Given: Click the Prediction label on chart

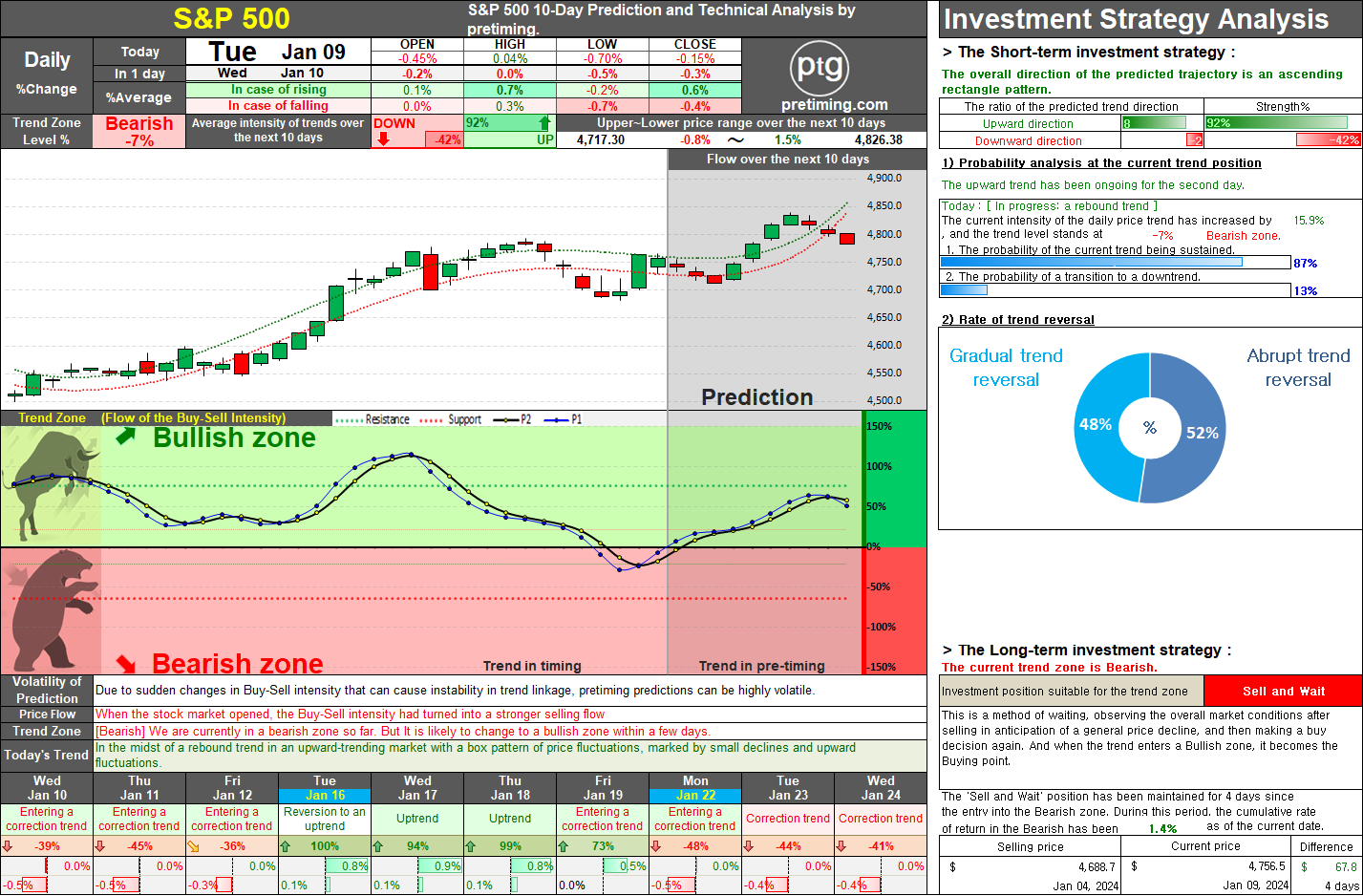Looking at the screenshot, I should [x=757, y=397].
